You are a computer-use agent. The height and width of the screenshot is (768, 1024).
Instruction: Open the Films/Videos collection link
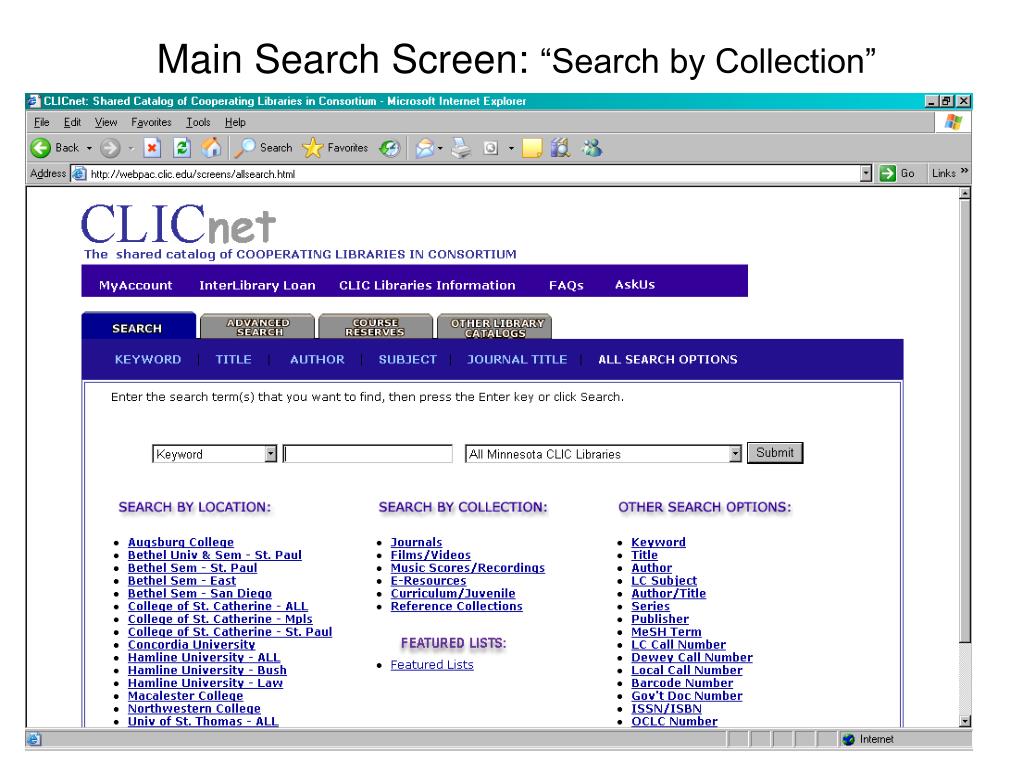pos(430,555)
